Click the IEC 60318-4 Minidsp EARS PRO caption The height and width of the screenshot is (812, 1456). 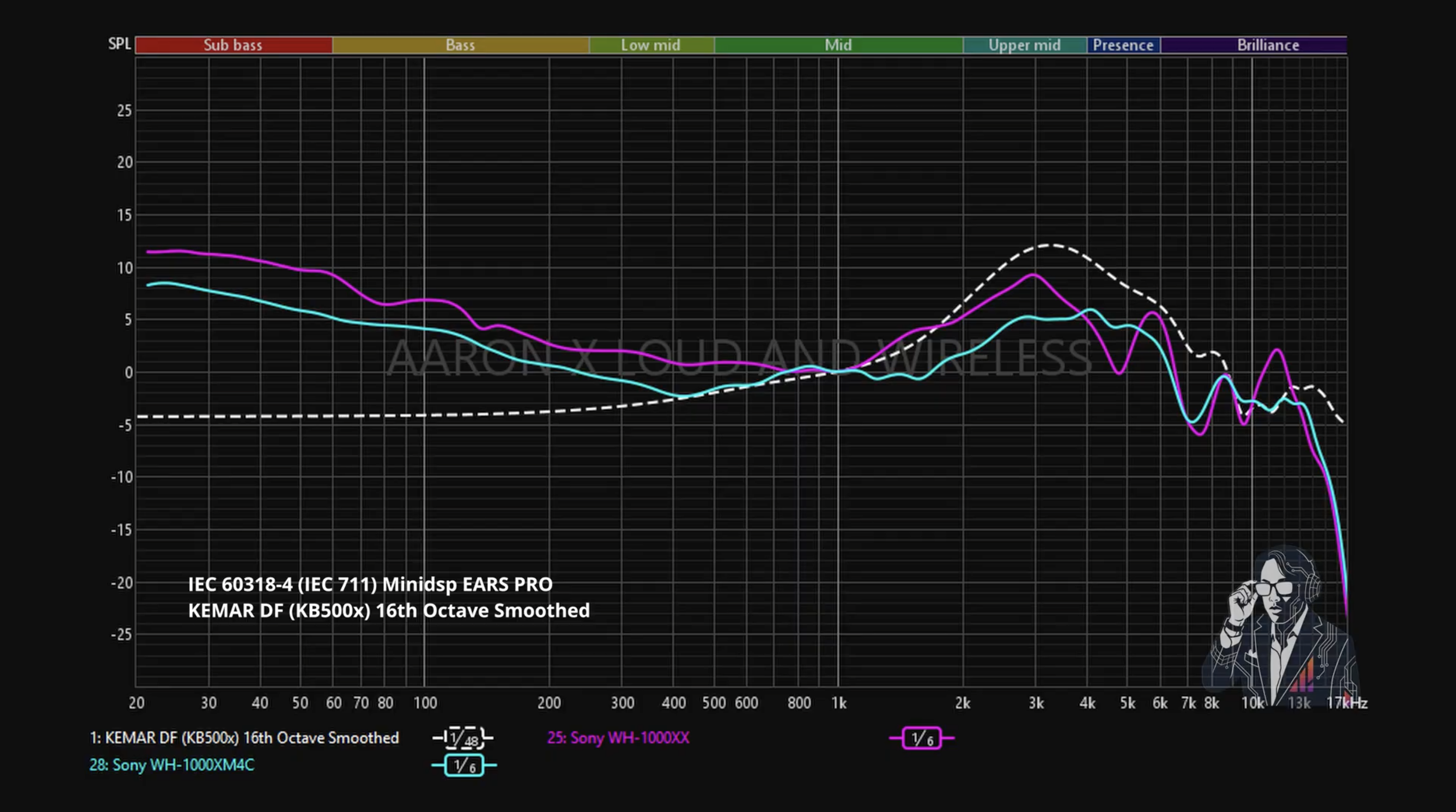[370, 584]
